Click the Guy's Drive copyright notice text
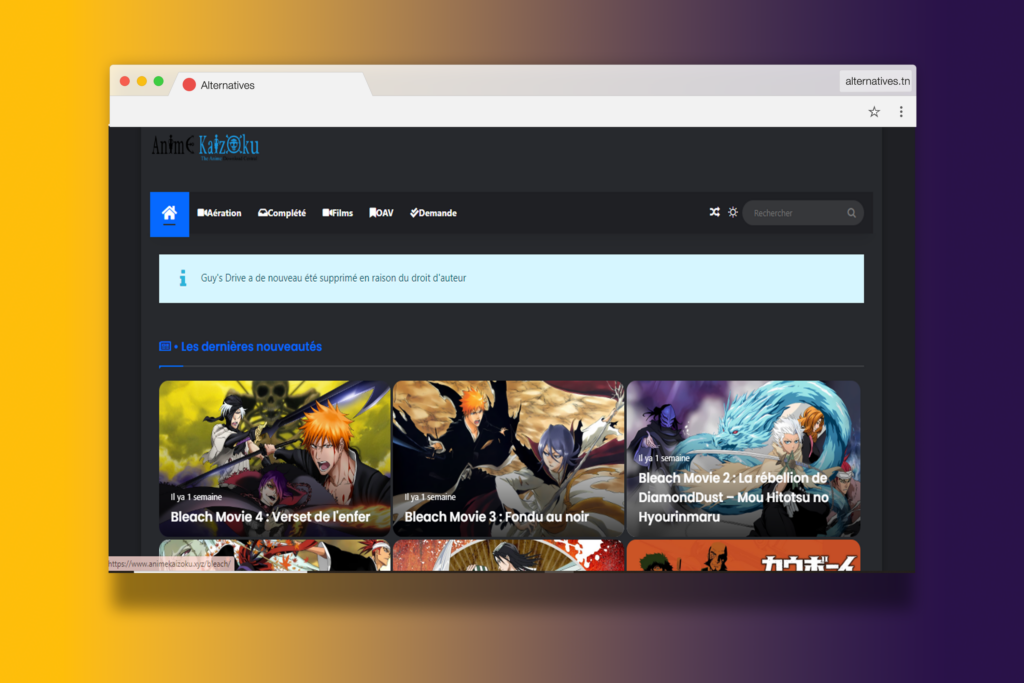Image resolution: width=1024 pixels, height=683 pixels. click(x=333, y=278)
